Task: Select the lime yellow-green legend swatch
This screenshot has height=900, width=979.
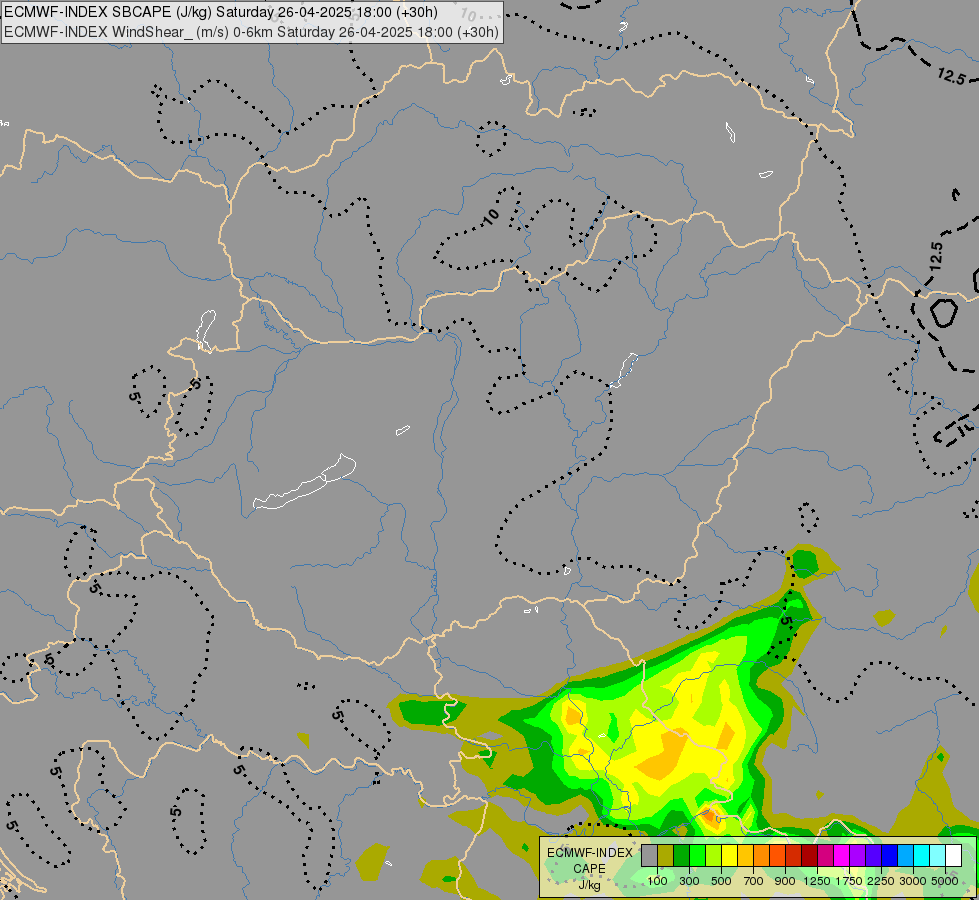Action: [714, 855]
